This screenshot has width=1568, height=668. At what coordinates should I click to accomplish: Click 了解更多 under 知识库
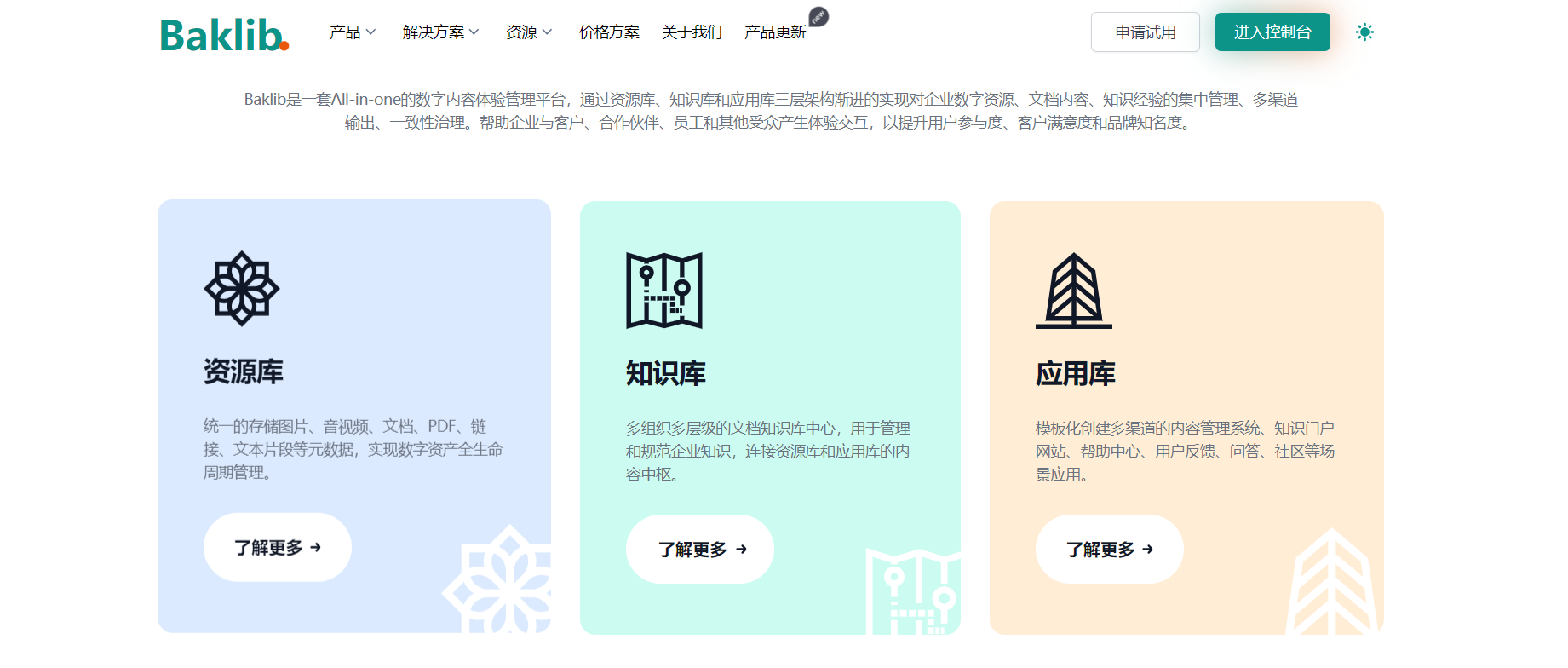pyautogui.click(x=700, y=550)
